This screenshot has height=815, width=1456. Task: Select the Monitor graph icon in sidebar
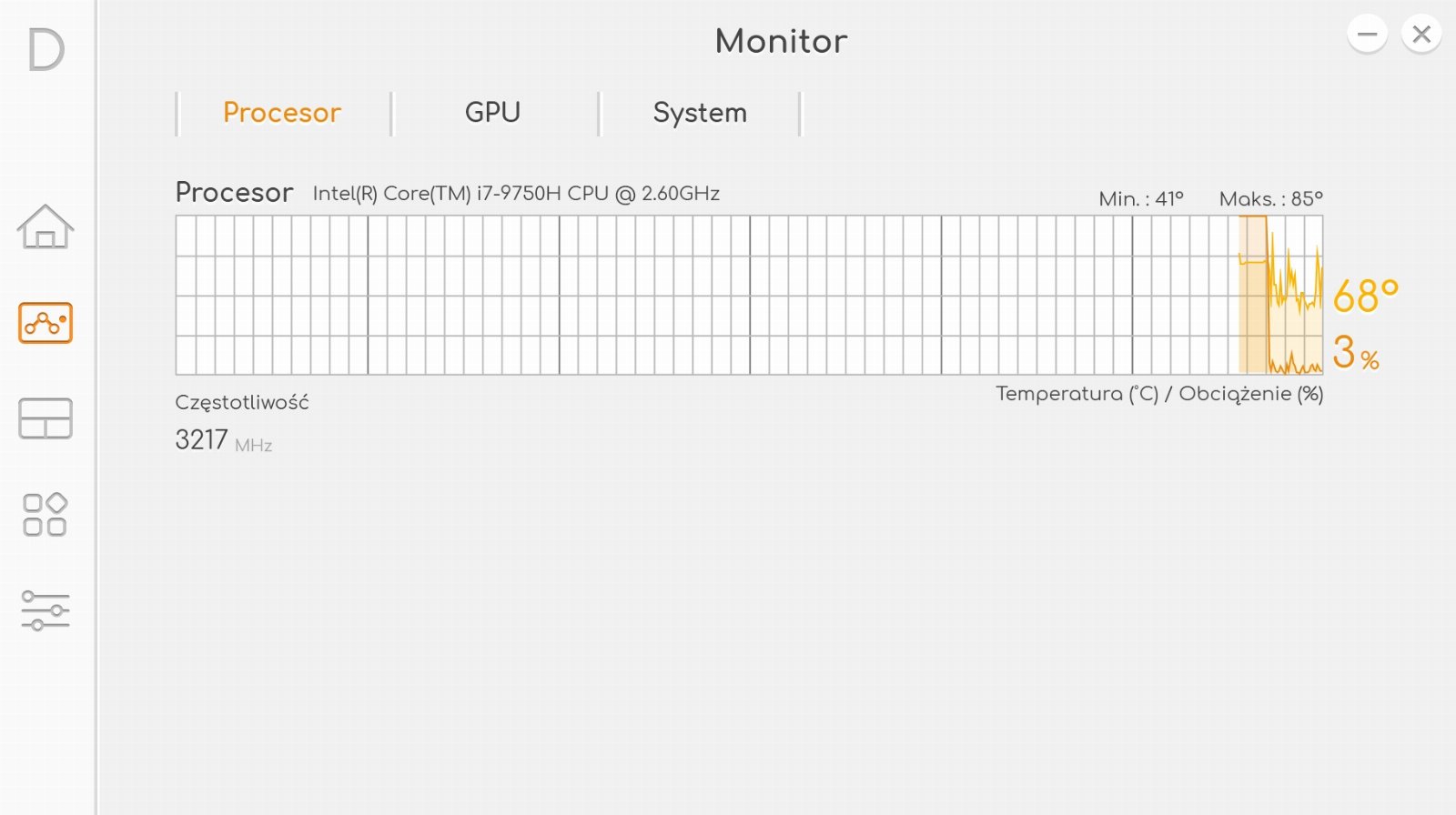pyautogui.click(x=45, y=323)
